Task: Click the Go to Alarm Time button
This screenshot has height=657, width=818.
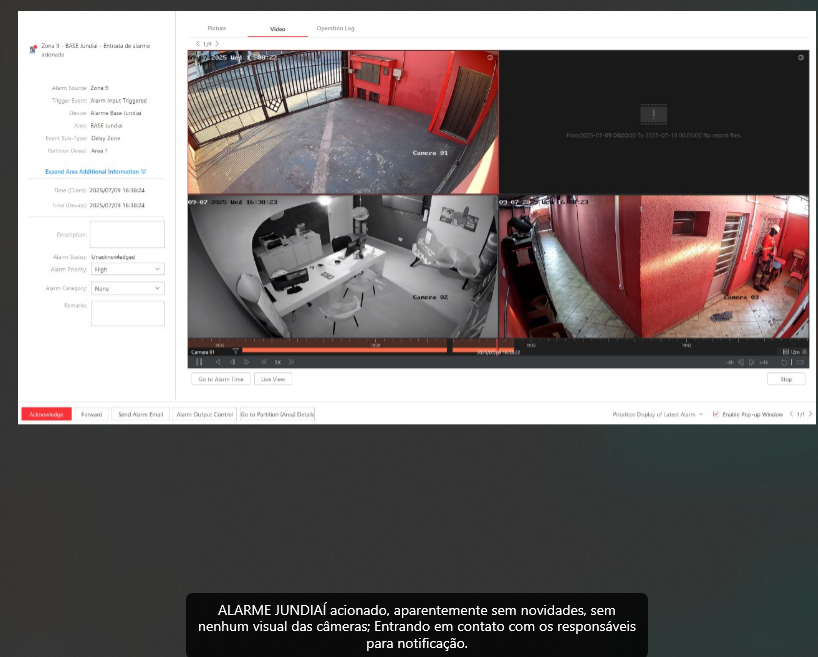Action: pos(220,380)
